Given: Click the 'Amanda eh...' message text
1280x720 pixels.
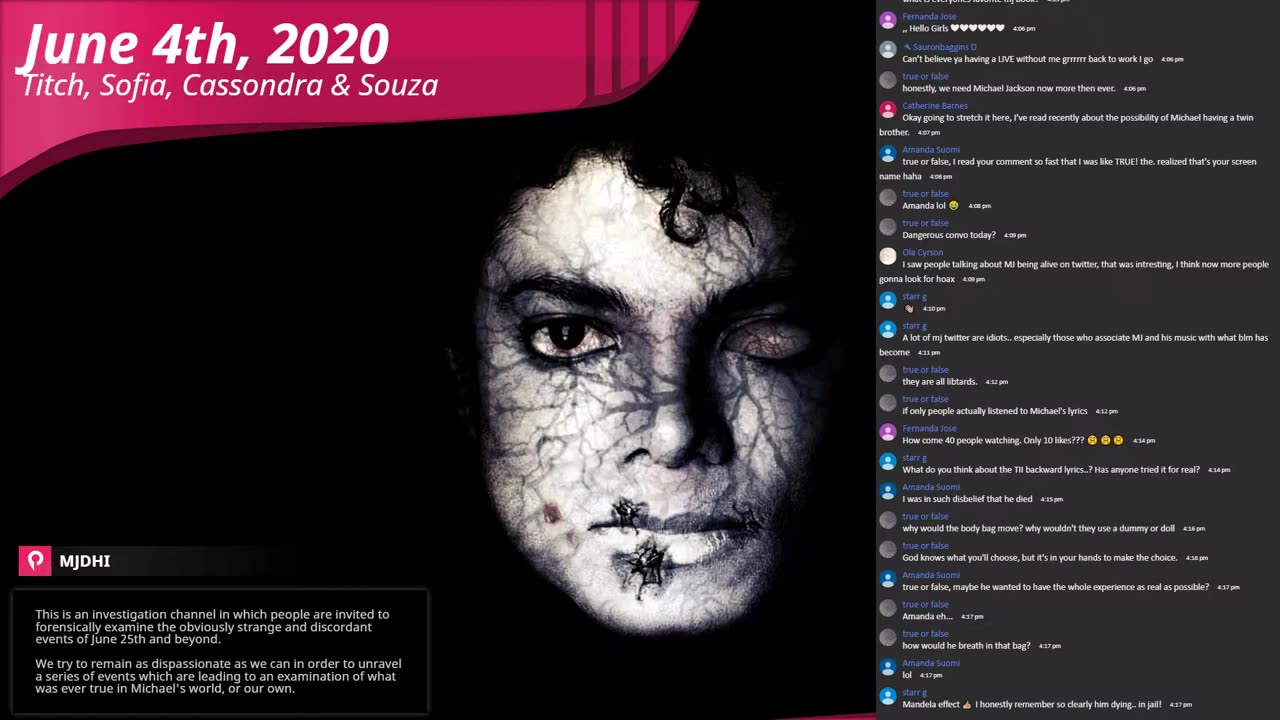Looking at the screenshot, I should (x=927, y=616).
